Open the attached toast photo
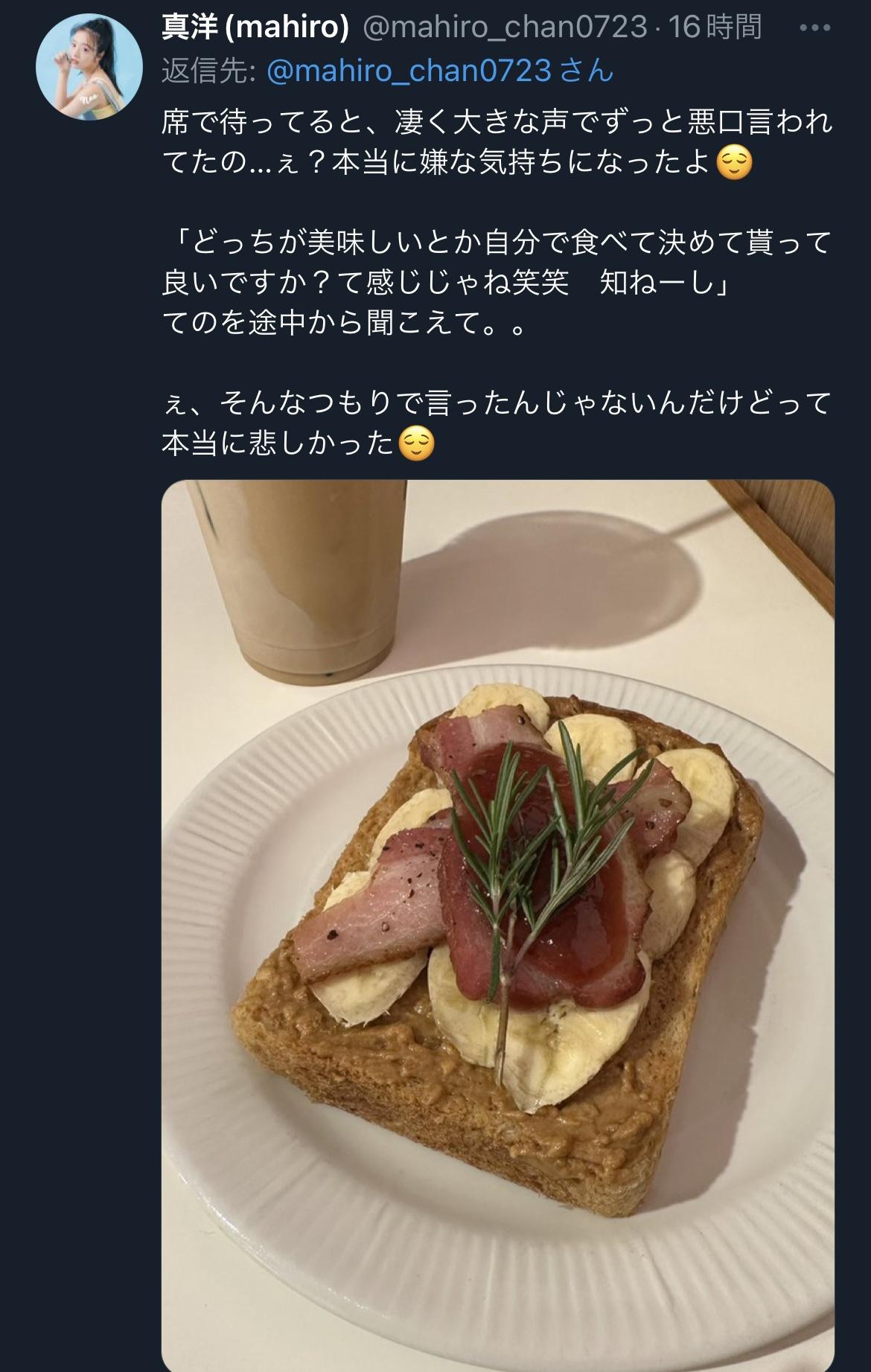The image size is (871, 1372). point(498,926)
